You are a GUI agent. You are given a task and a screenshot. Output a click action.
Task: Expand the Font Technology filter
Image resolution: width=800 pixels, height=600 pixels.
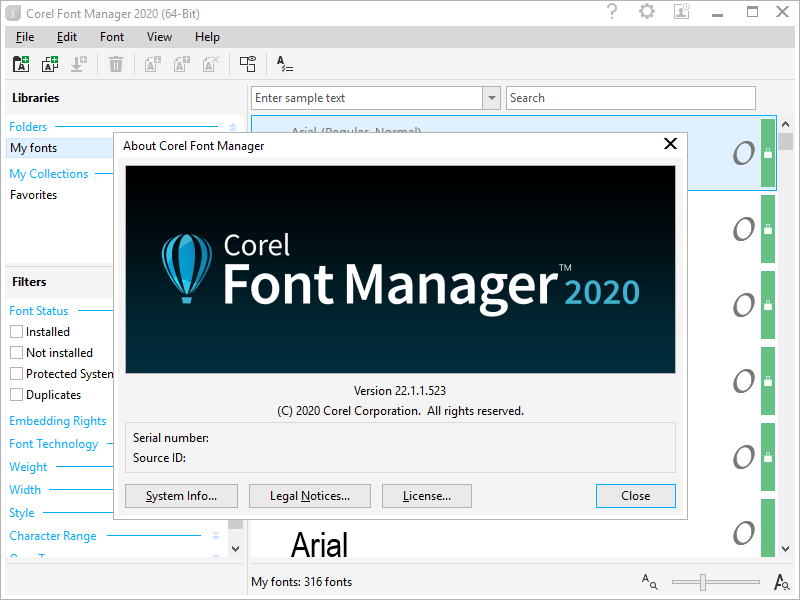pos(54,444)
